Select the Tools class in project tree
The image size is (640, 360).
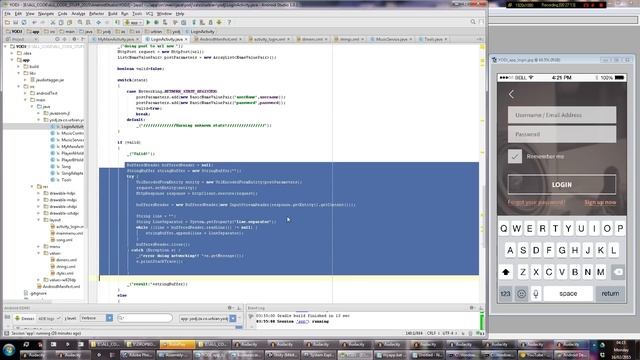(61, 180)
